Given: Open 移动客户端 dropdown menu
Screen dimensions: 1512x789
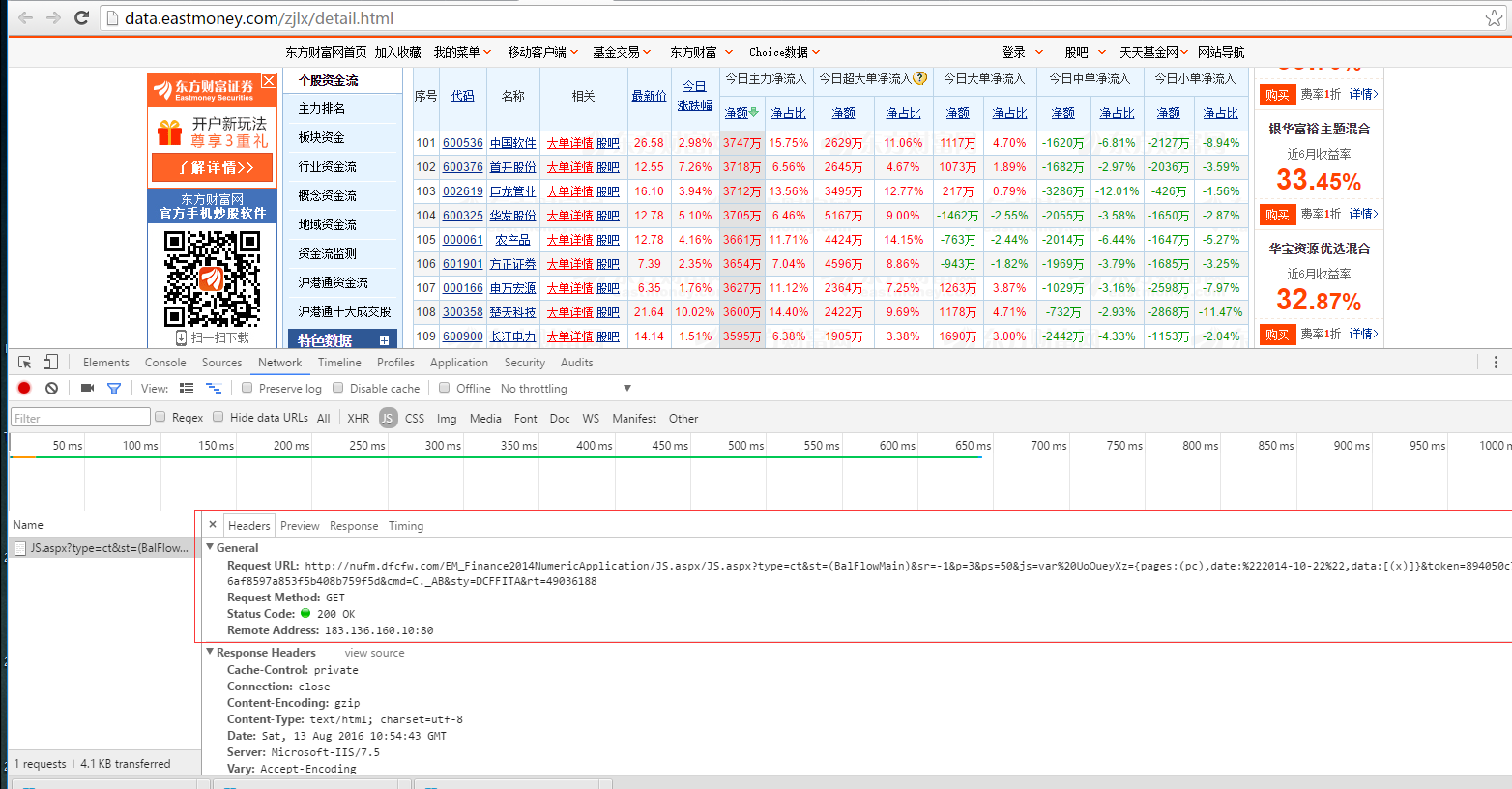Looking at the screenshot, I should (543, 52).
